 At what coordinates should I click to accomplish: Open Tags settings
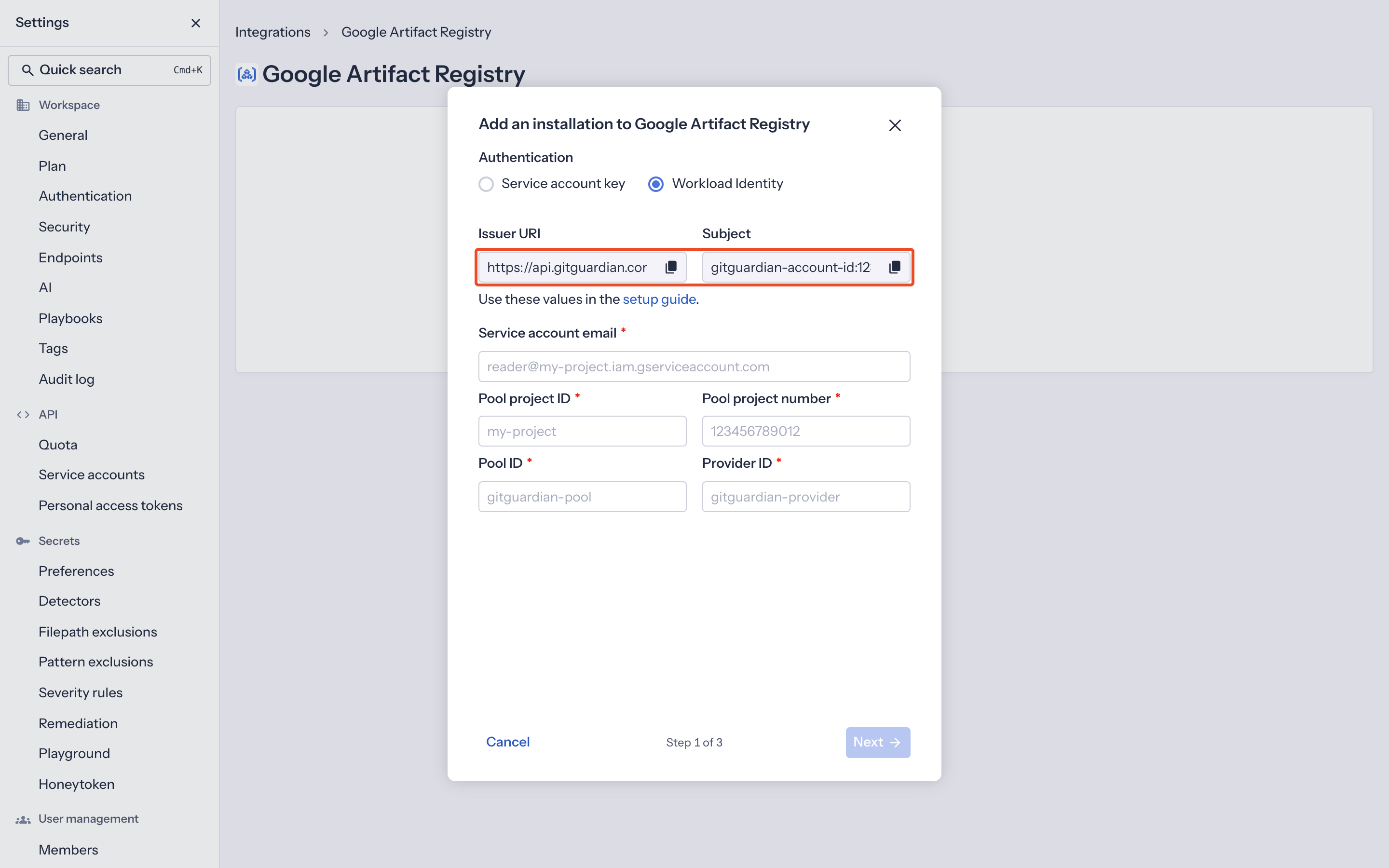(54, 349)
